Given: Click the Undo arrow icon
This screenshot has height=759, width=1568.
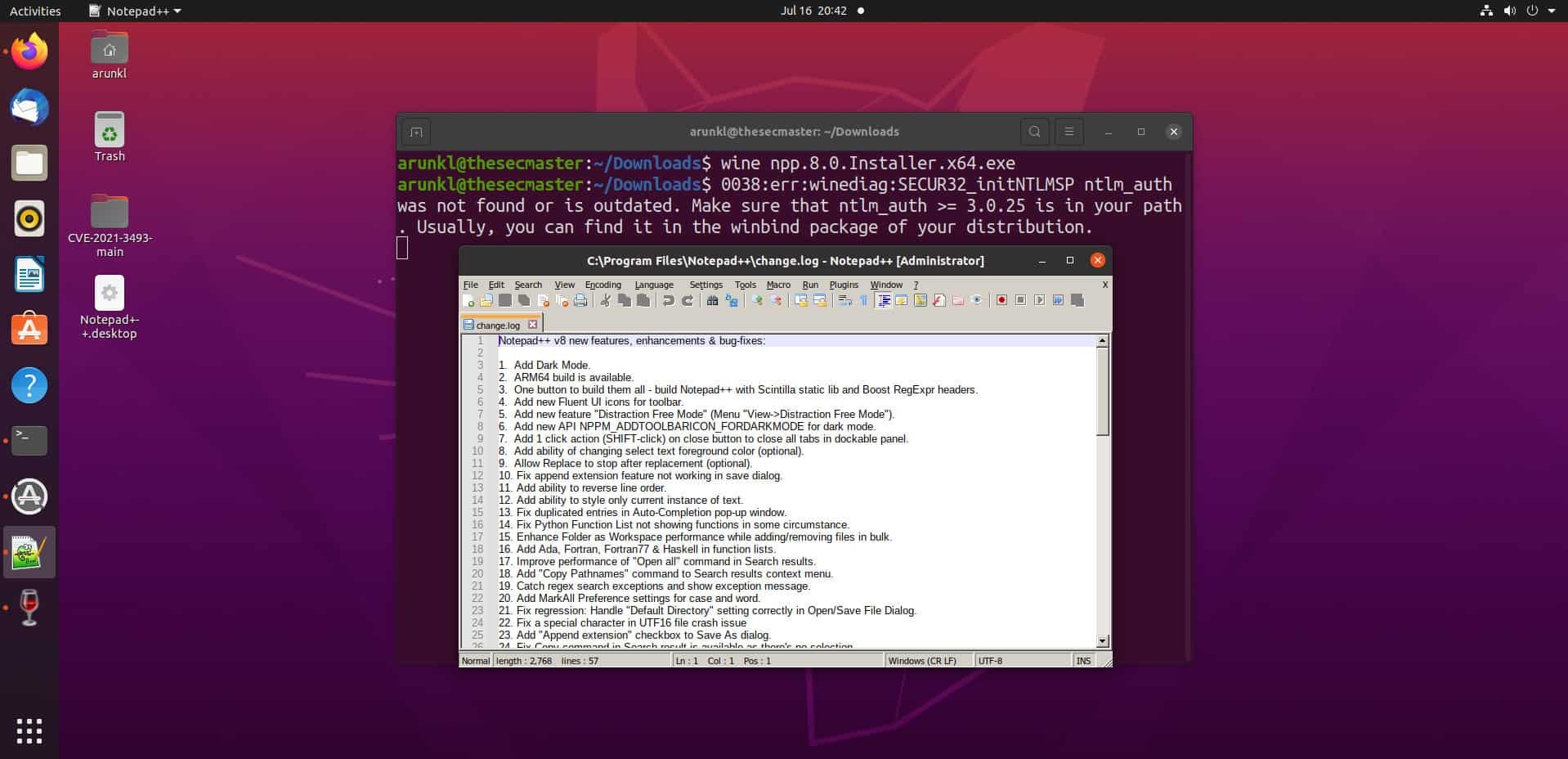Looking at the screenshot, I should (668, 301).
